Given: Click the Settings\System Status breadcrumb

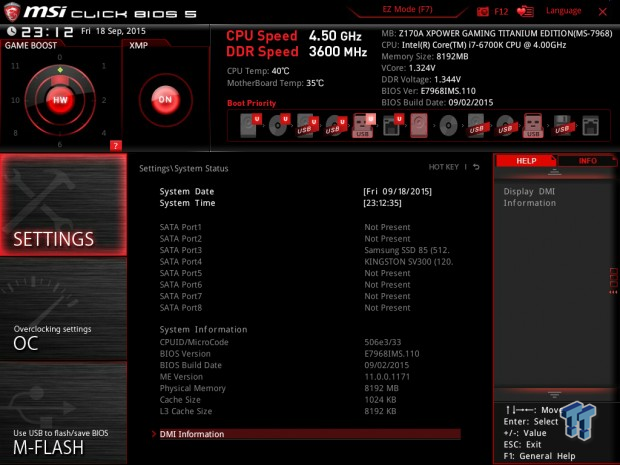Looking at the screenshot, I should 183,168.
